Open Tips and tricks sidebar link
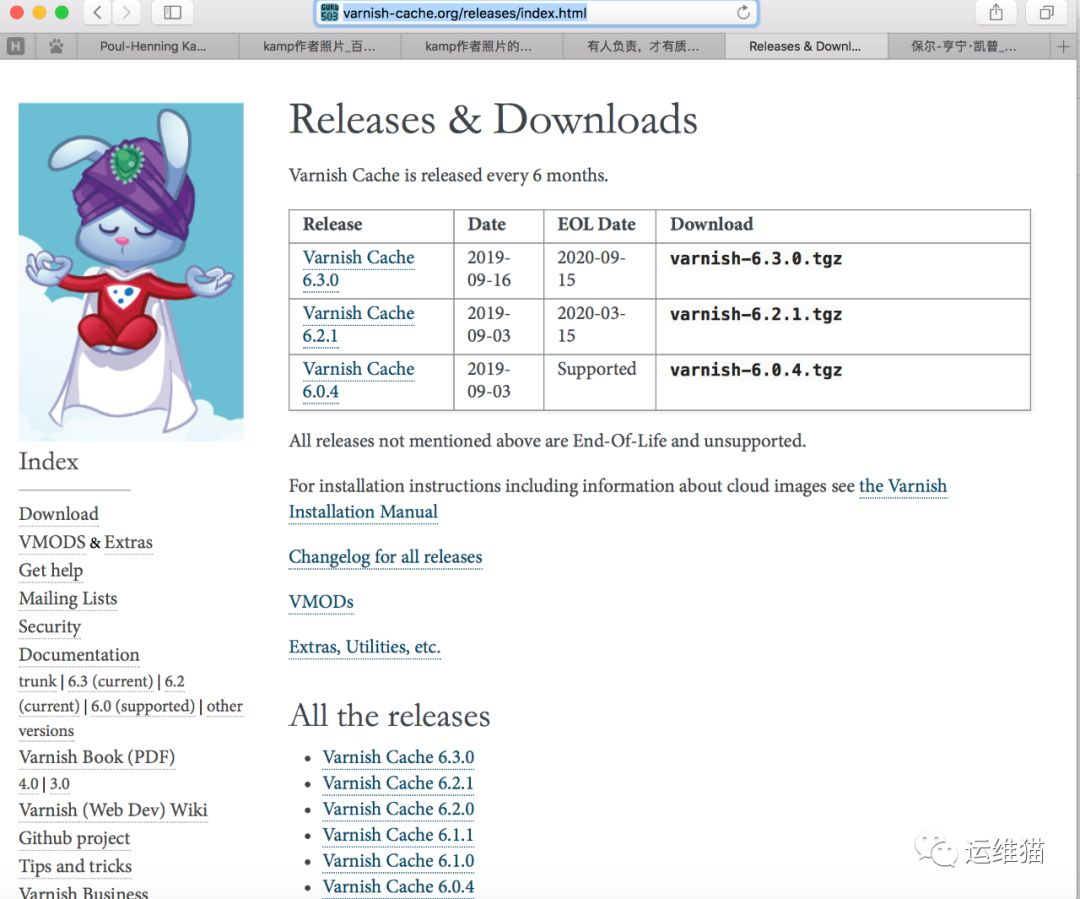The image size is (1080, 899). 75,867
